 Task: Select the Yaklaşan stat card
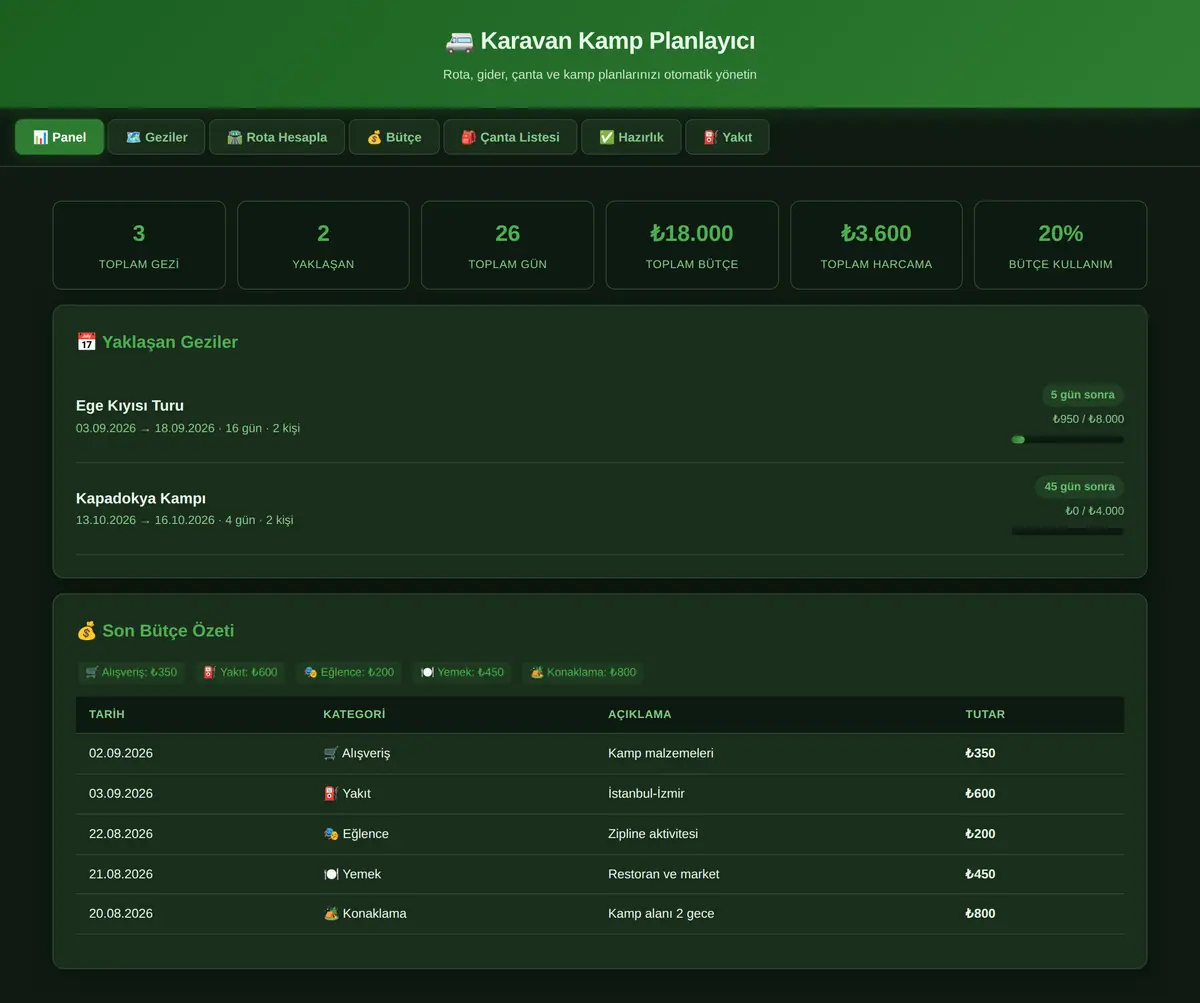click(323, 245)
